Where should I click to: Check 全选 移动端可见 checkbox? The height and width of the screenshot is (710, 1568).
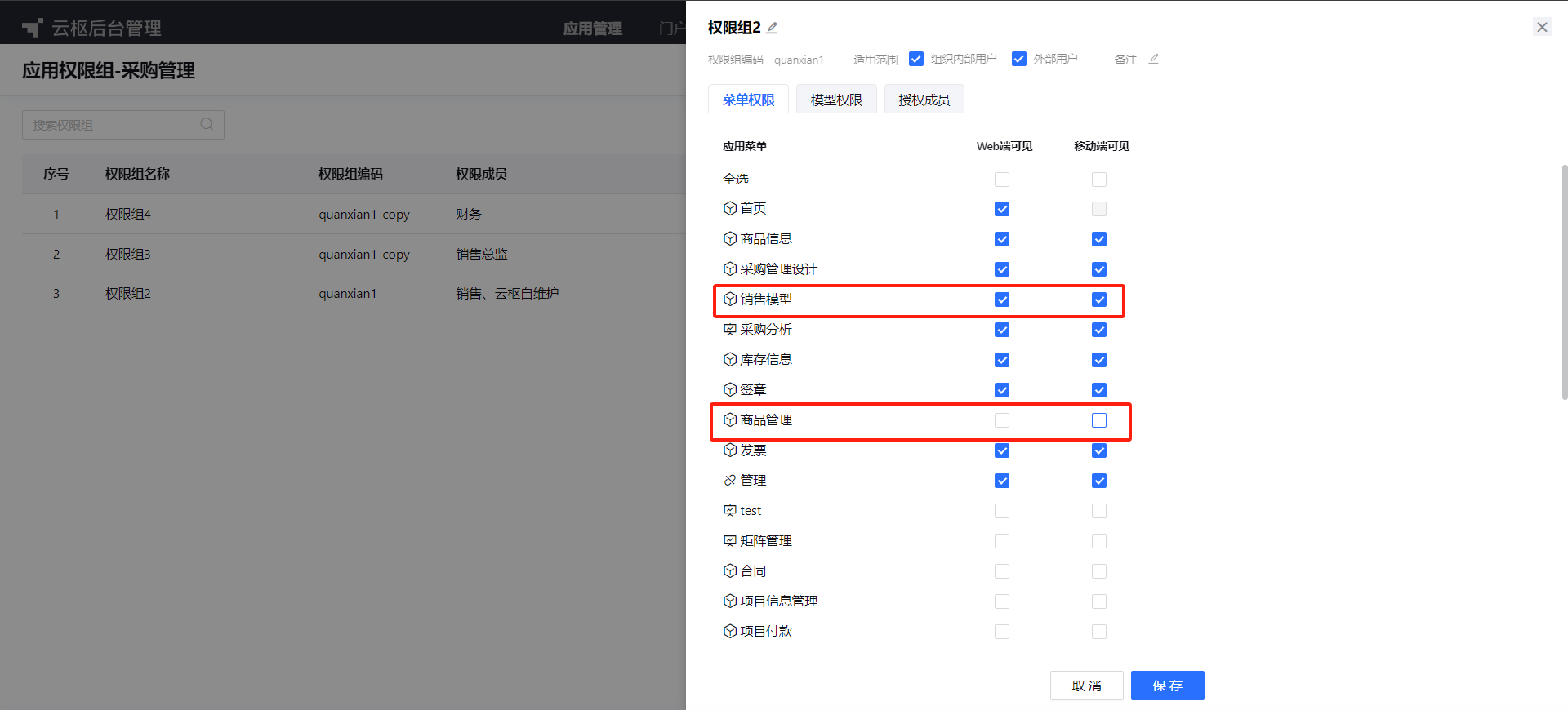tap(1099, 180)
